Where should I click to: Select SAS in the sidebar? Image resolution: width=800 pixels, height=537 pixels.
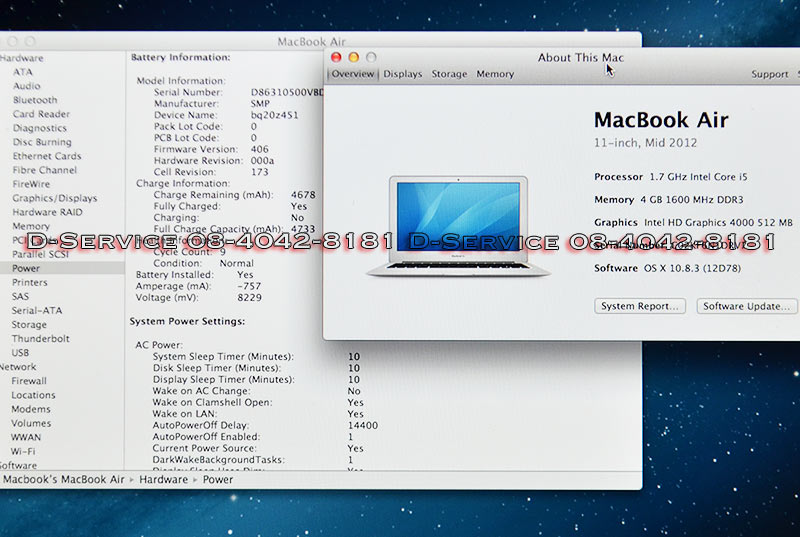(x=20, y=296)
